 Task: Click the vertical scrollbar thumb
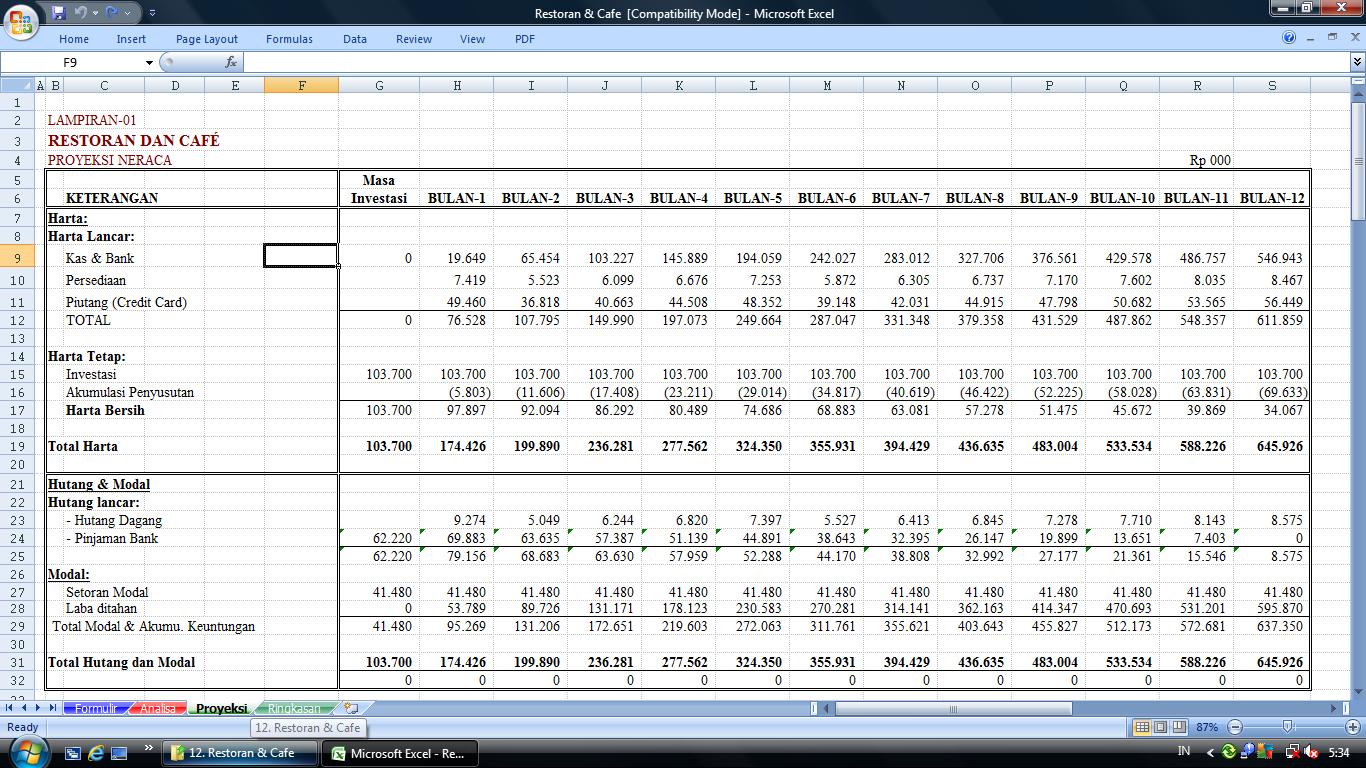(1357, 162)
